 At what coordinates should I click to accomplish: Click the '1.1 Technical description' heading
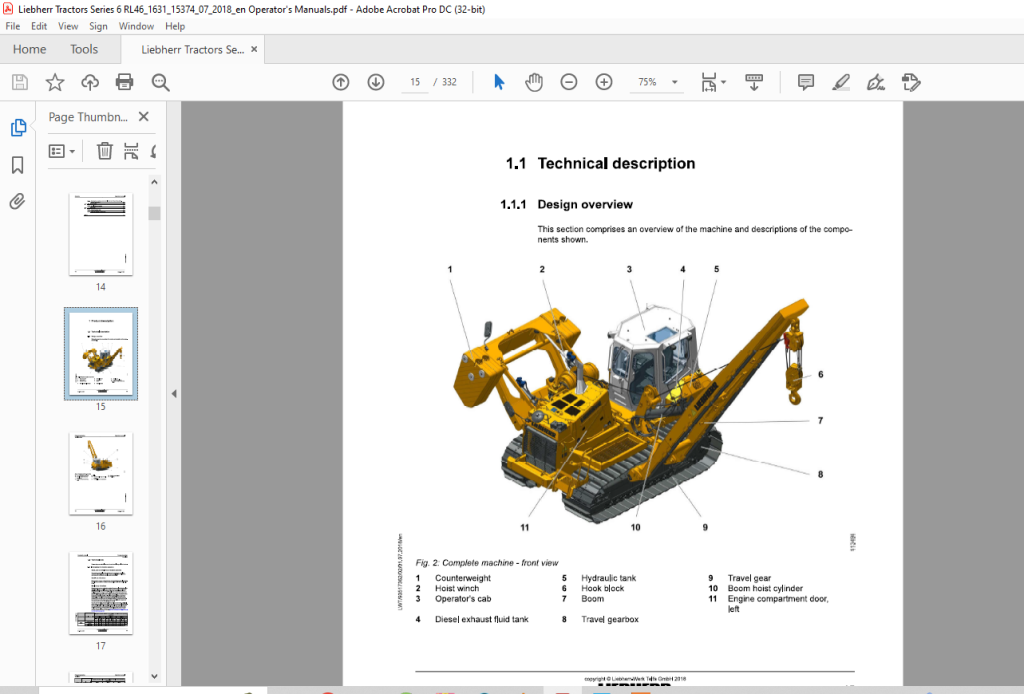click(x=600, y=163)
